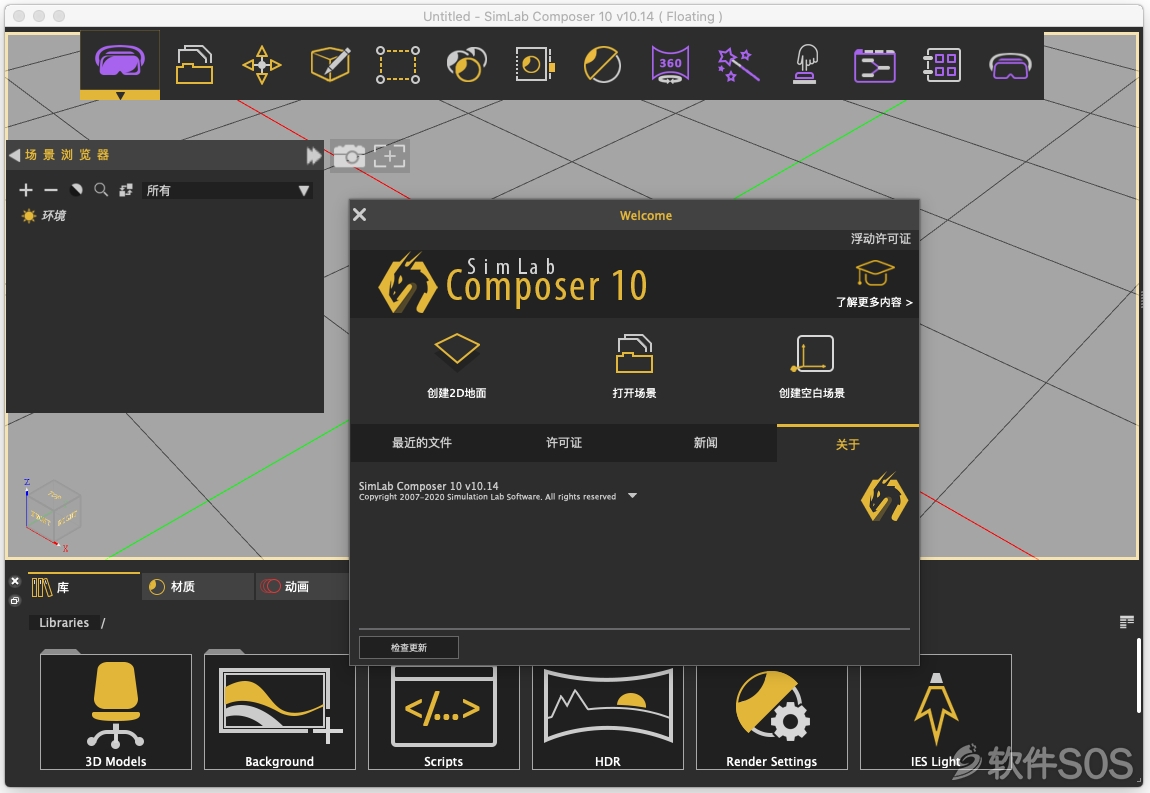This screenshot has height=793, width=1150.
Task: Switch to 许可证 tab
Action: point(563,442)
